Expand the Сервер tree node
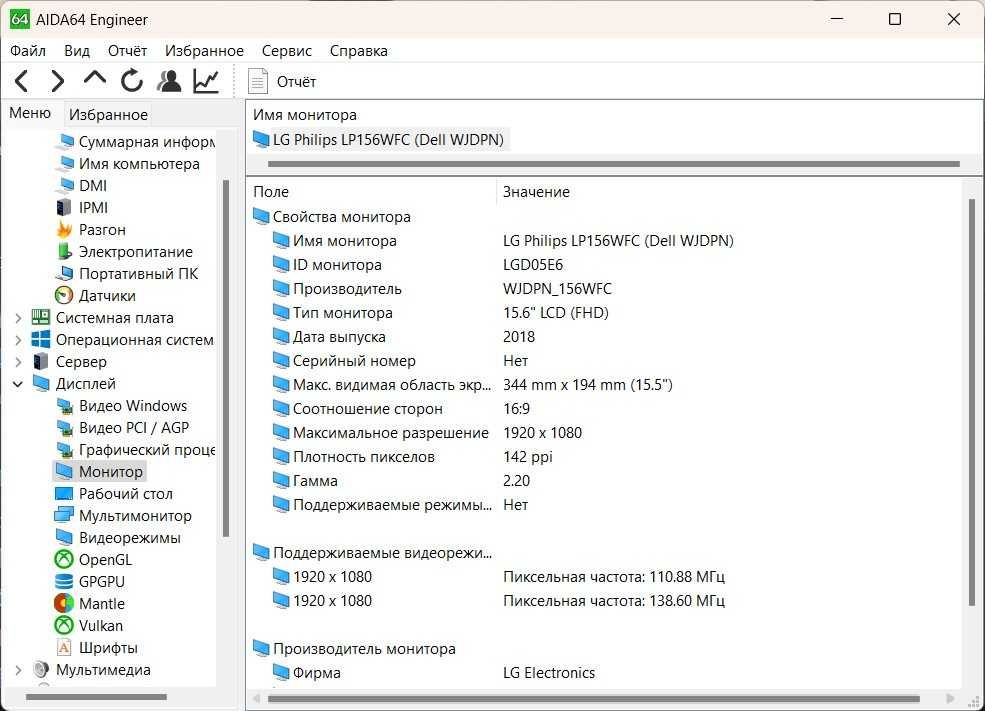 [18, 362]
